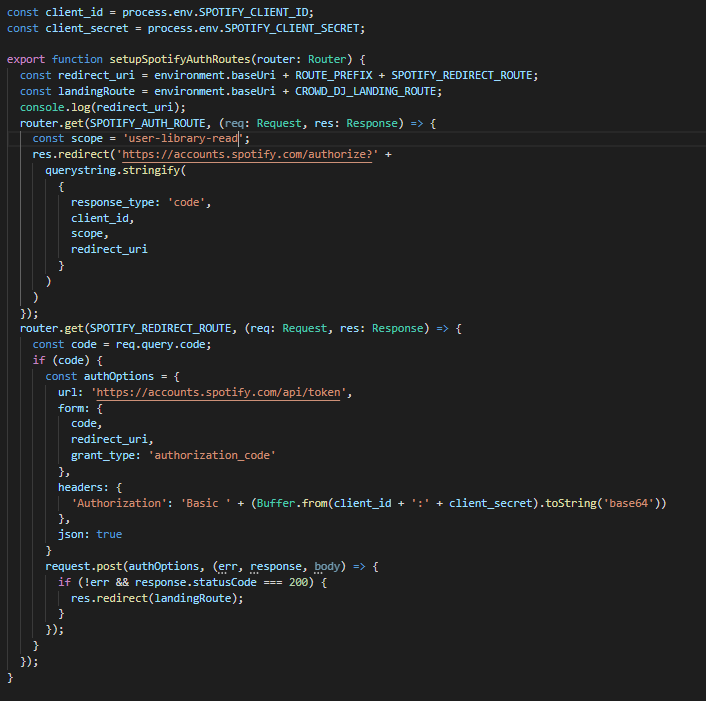
Task: Click the Buffer.from call
Action: coord(292,503)
